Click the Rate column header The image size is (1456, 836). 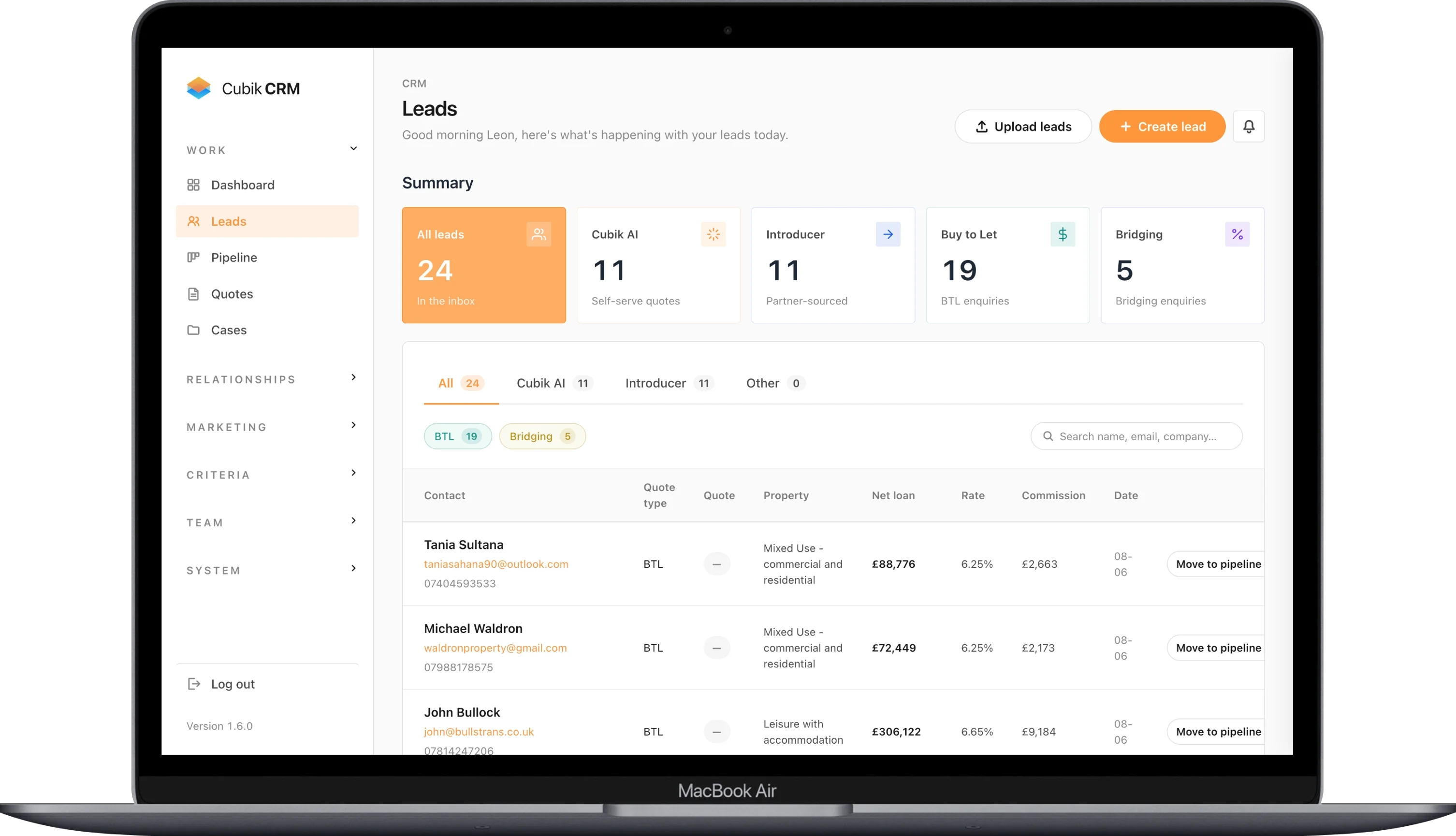pos(973,495)
